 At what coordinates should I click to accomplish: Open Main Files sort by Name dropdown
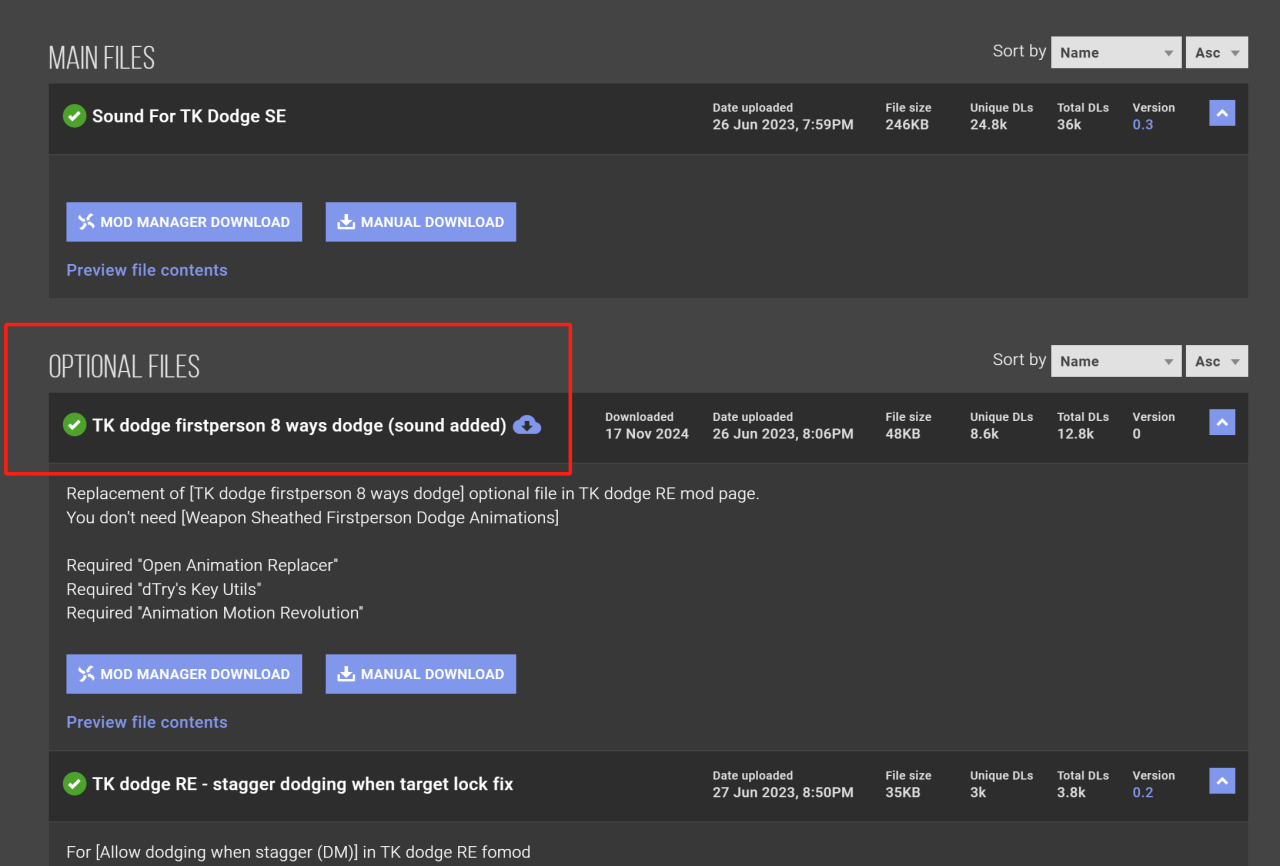coord(1116,53)
